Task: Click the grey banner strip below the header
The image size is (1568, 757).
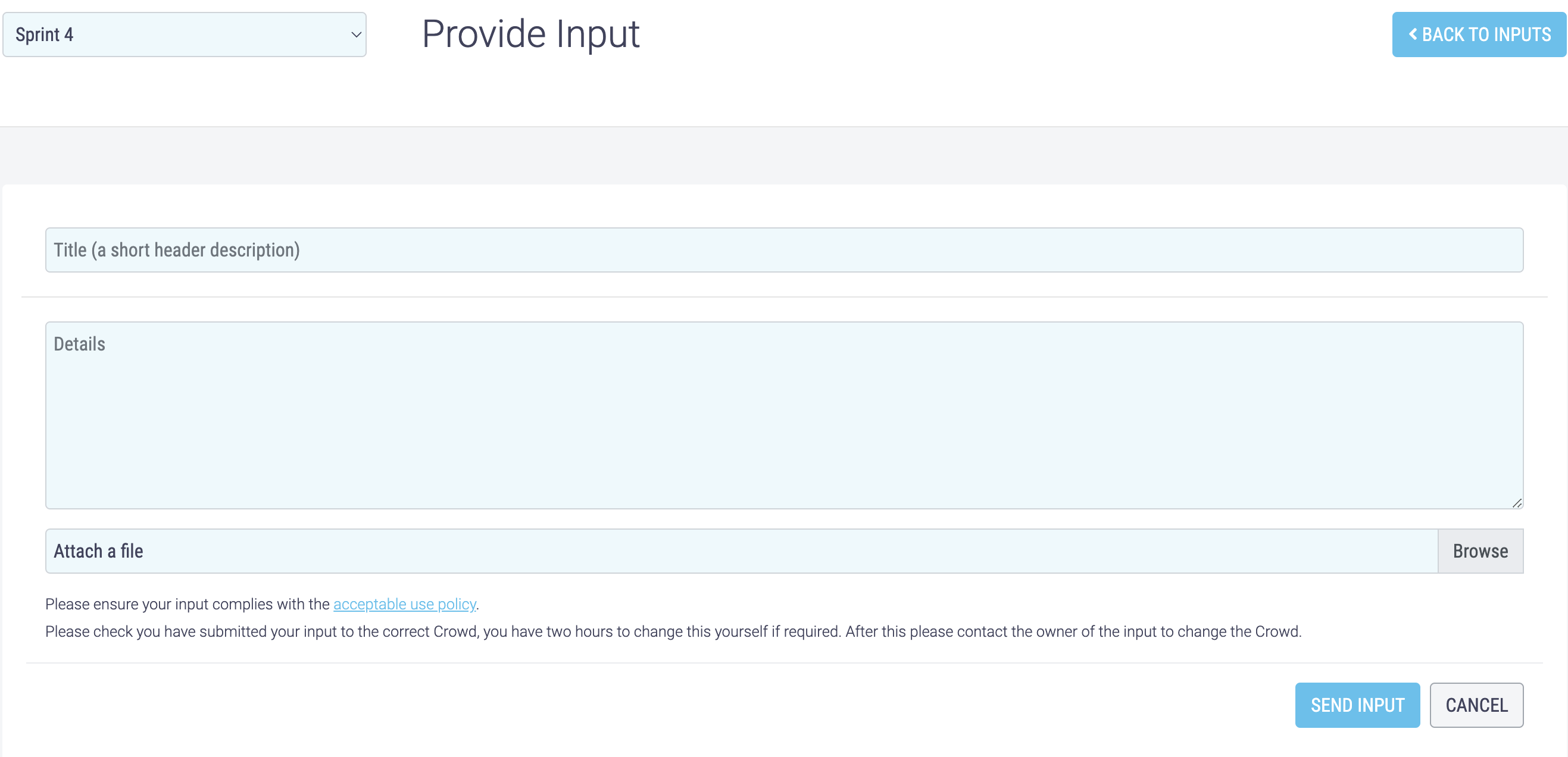Action: click(x=784, y=155)
